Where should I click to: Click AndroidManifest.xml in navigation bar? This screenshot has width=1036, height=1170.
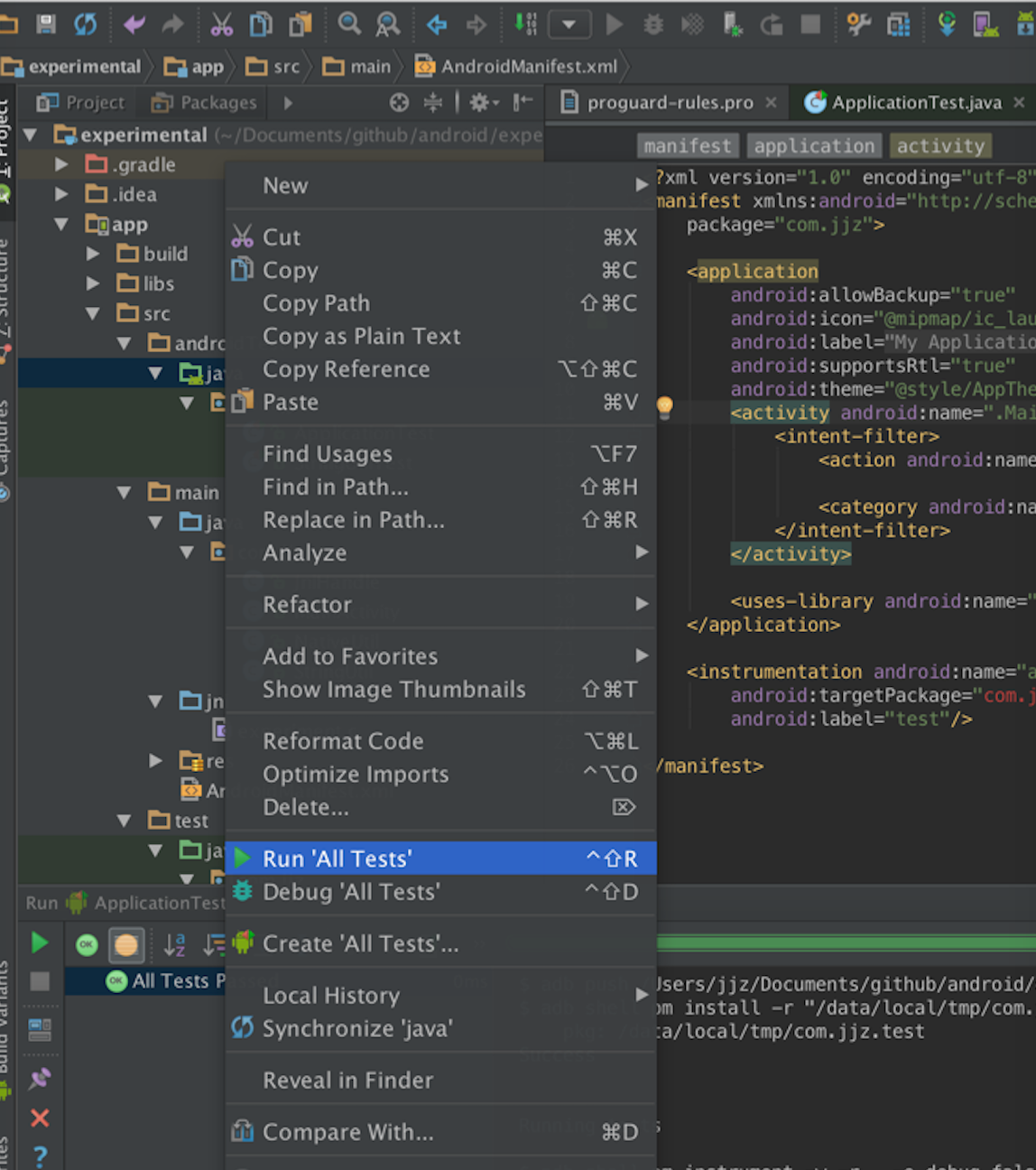(528, 67)
